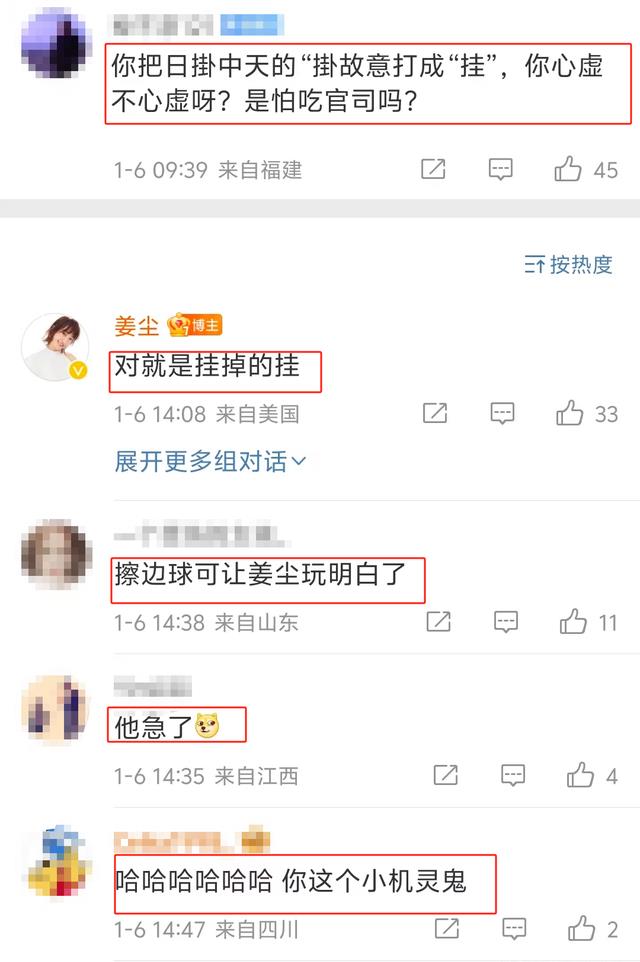640x962 pixels.
Task: View 姜尘's profile avatar photo
Action: click(x=56, y=347)
